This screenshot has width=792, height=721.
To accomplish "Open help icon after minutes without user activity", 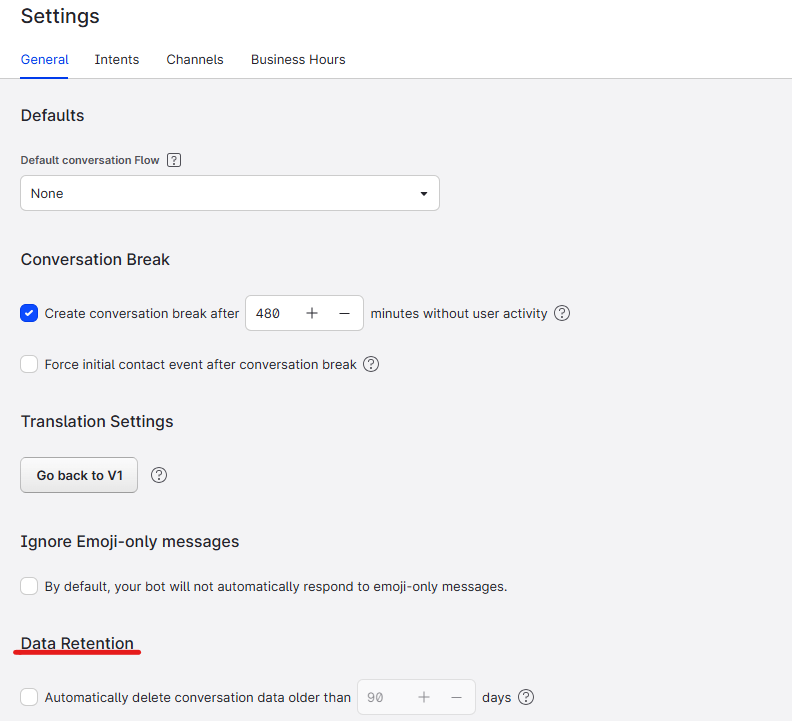I will coord(562,313).
